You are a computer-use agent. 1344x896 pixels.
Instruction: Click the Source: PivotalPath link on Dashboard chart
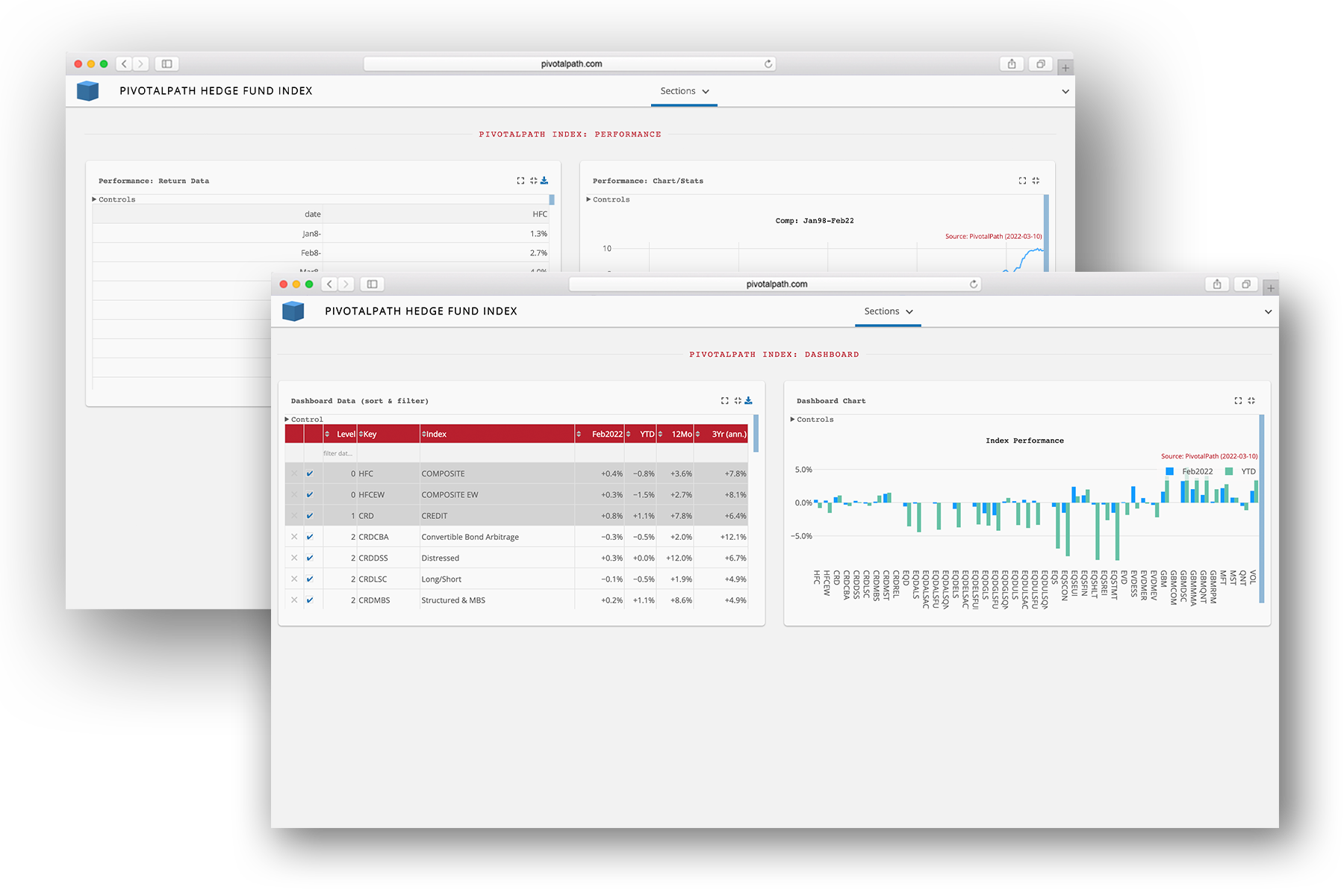coord(1209,456)
